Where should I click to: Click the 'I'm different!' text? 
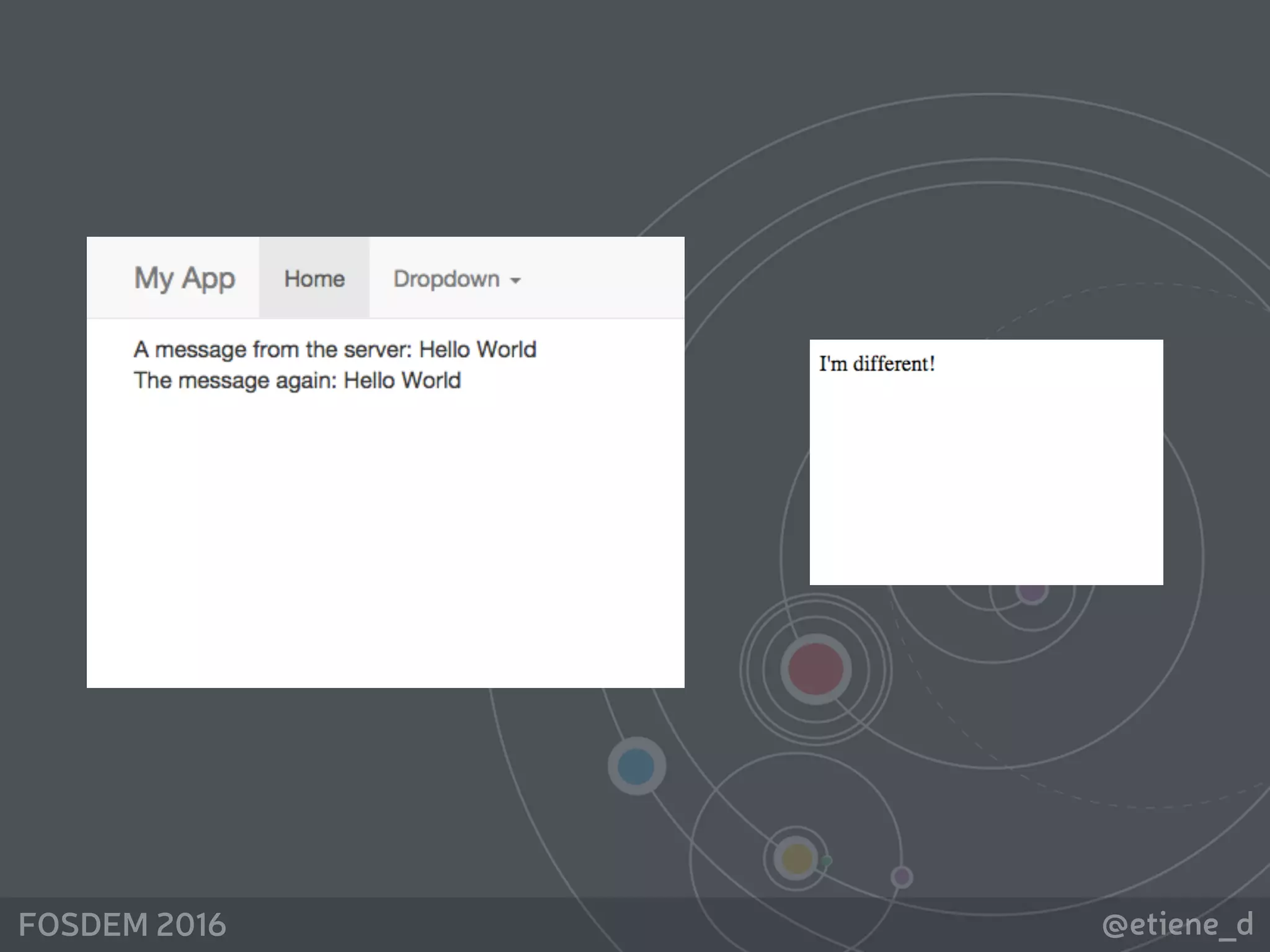(876, 364)
